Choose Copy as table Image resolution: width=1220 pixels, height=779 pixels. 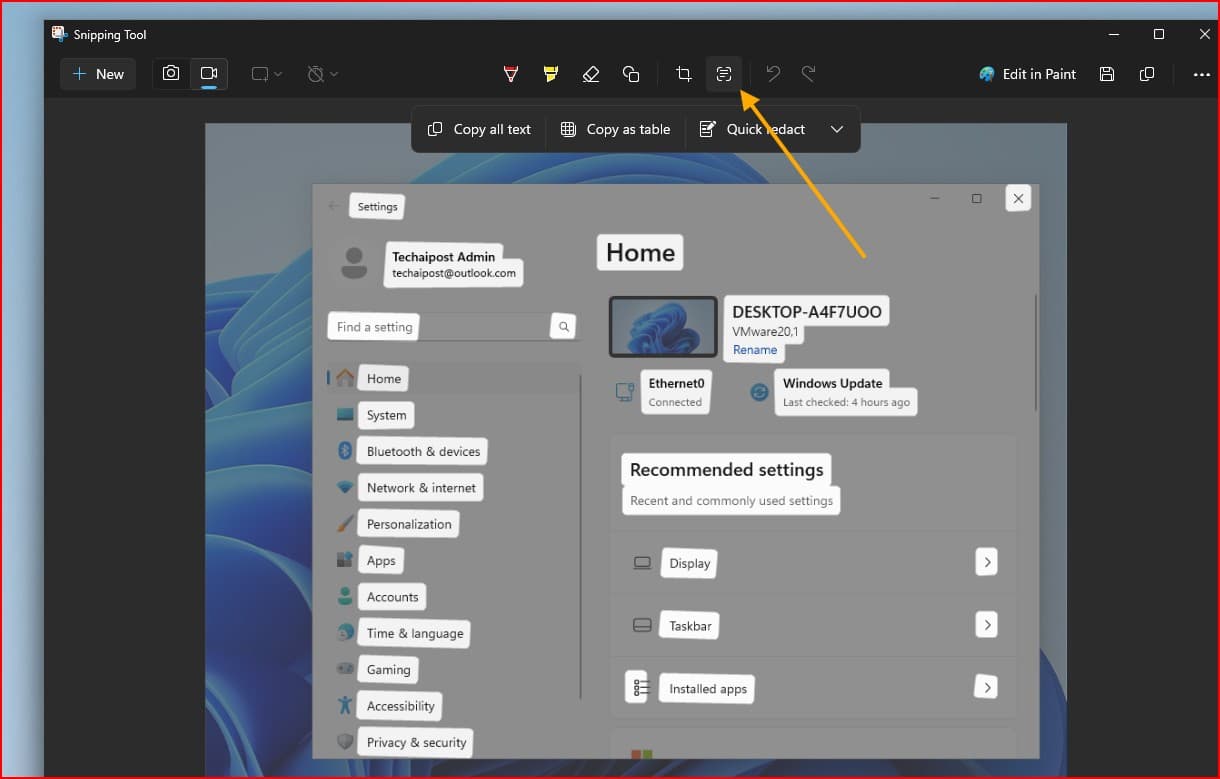615,129
